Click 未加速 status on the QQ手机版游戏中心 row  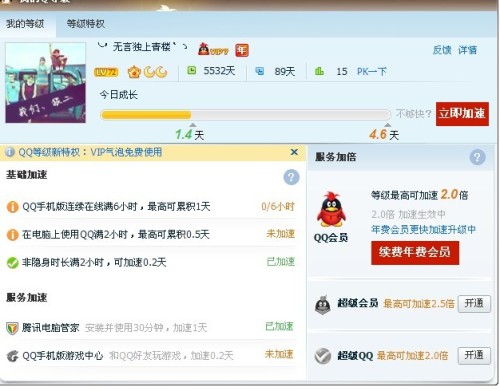[x=279, y=354]
